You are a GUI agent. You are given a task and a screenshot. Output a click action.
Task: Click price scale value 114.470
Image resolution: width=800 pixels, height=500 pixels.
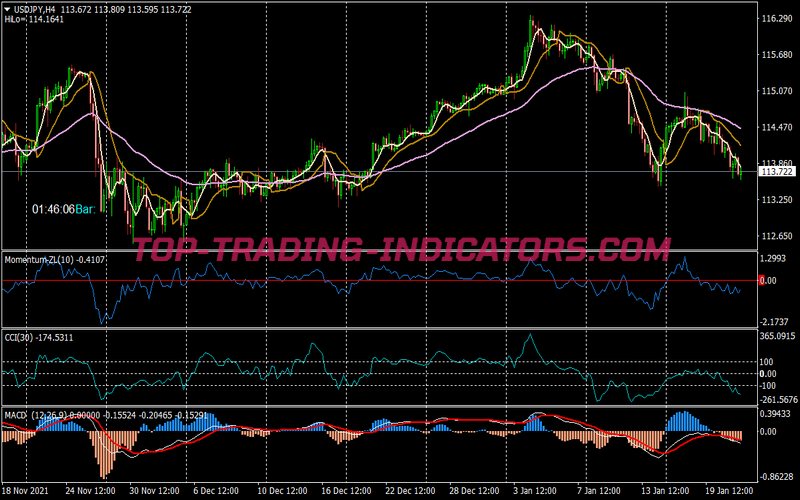click(777, 127)
